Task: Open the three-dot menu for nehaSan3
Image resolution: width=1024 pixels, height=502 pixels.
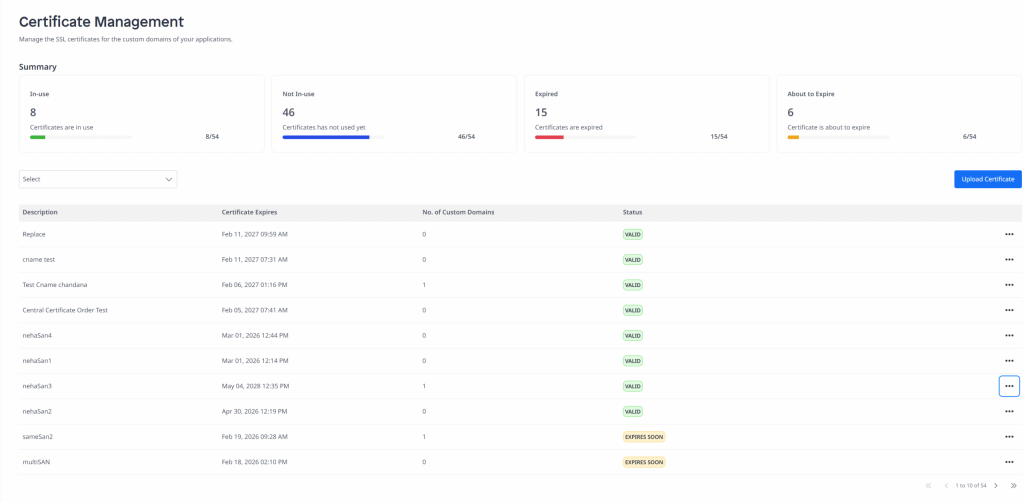Action: click(x=1008, y=386)
